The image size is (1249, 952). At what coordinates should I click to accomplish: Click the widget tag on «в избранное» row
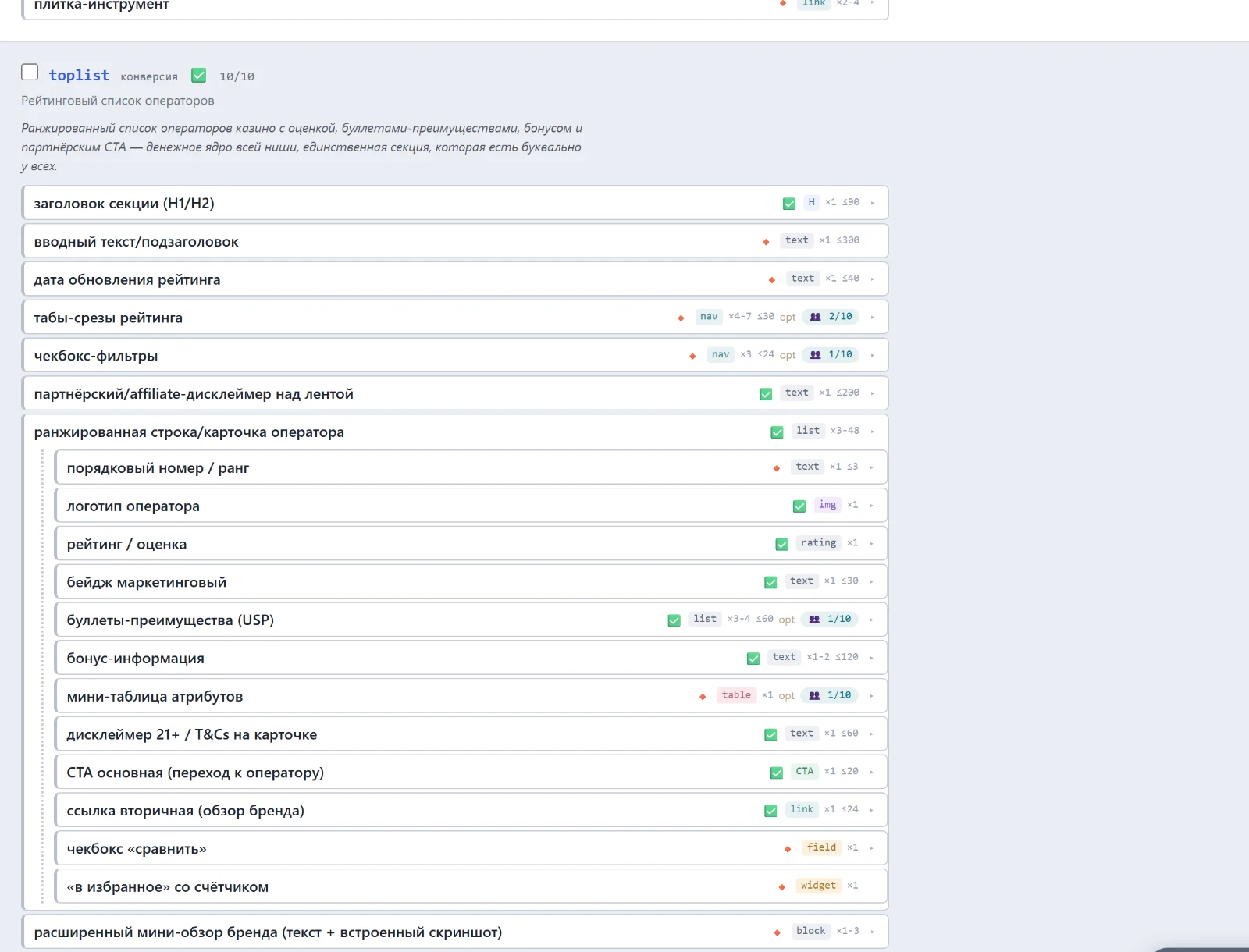pos(818,886)
